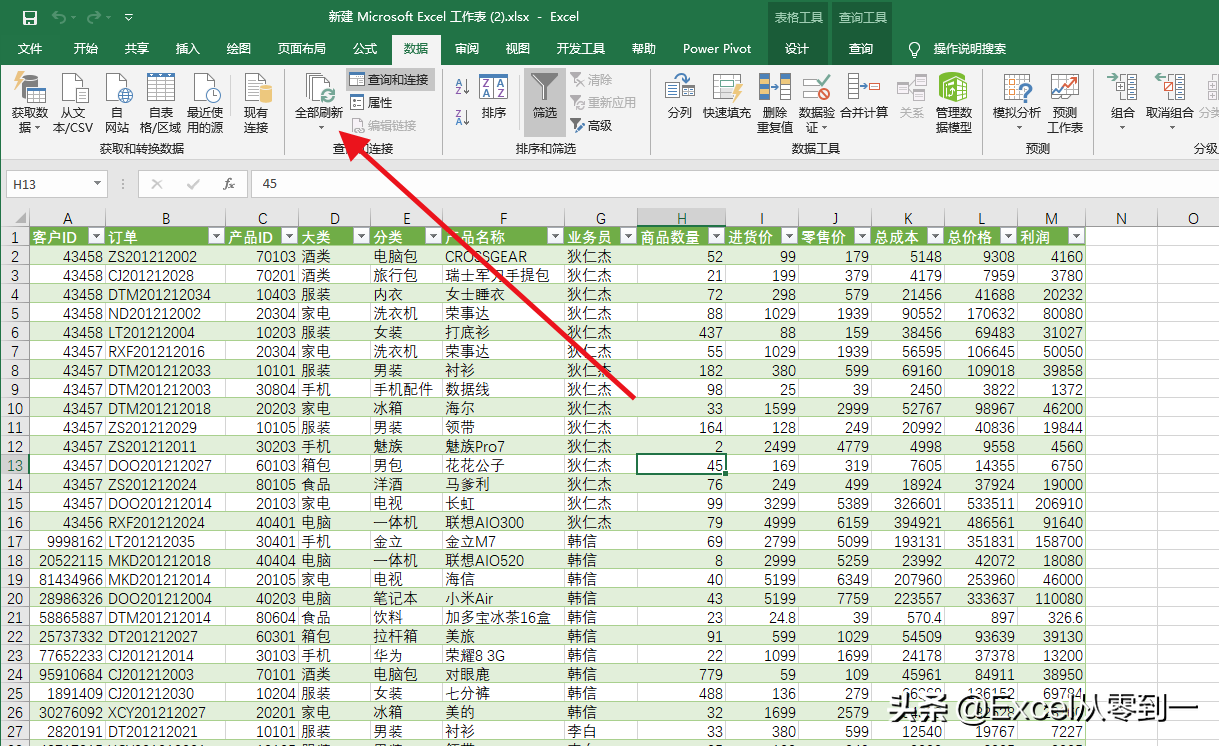Image resolution: width=1219 pixels, height=746 pixels.
Task: Expand the Refresh All dropdown arrow
Action: [x=321, y=128]
